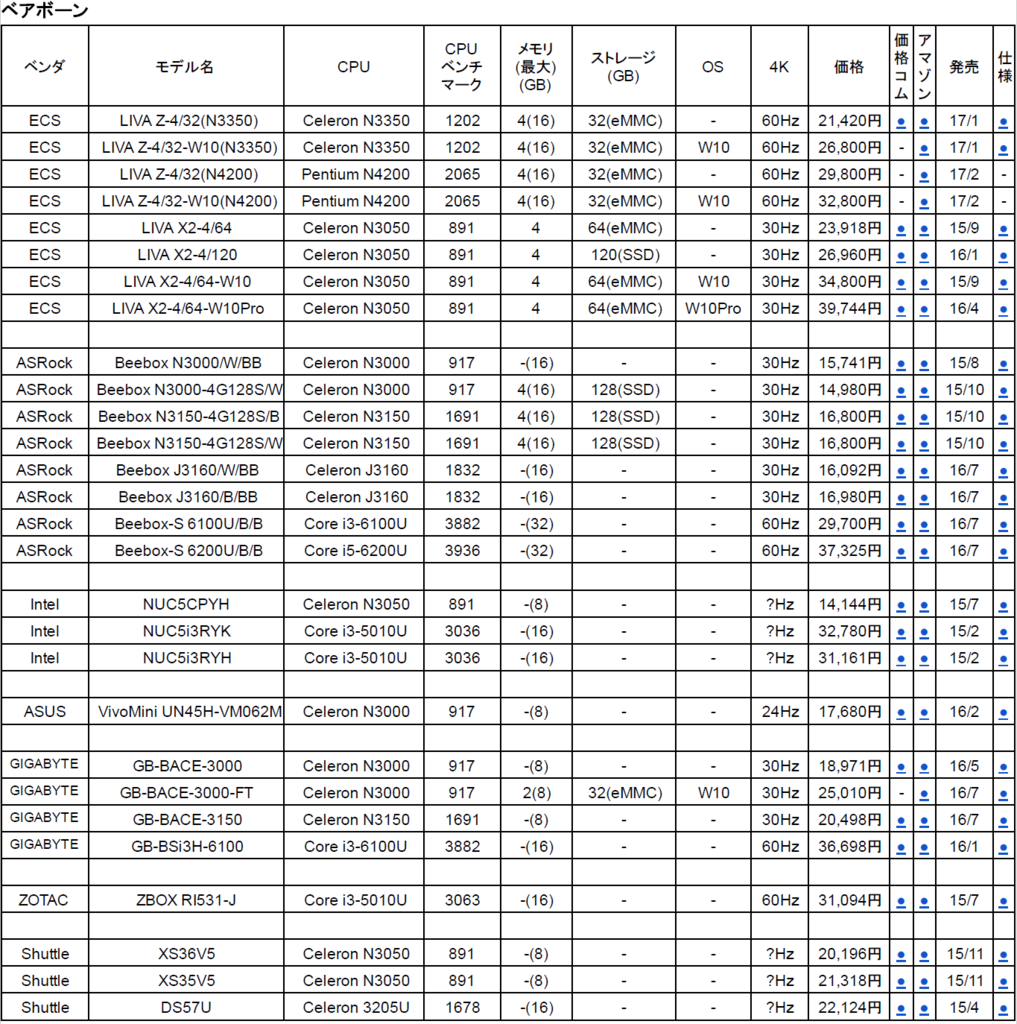Open the Amazon link for GB-BSi3H-6100
The width and height of the screenshot is (1017, 1024).
[924, 848]
